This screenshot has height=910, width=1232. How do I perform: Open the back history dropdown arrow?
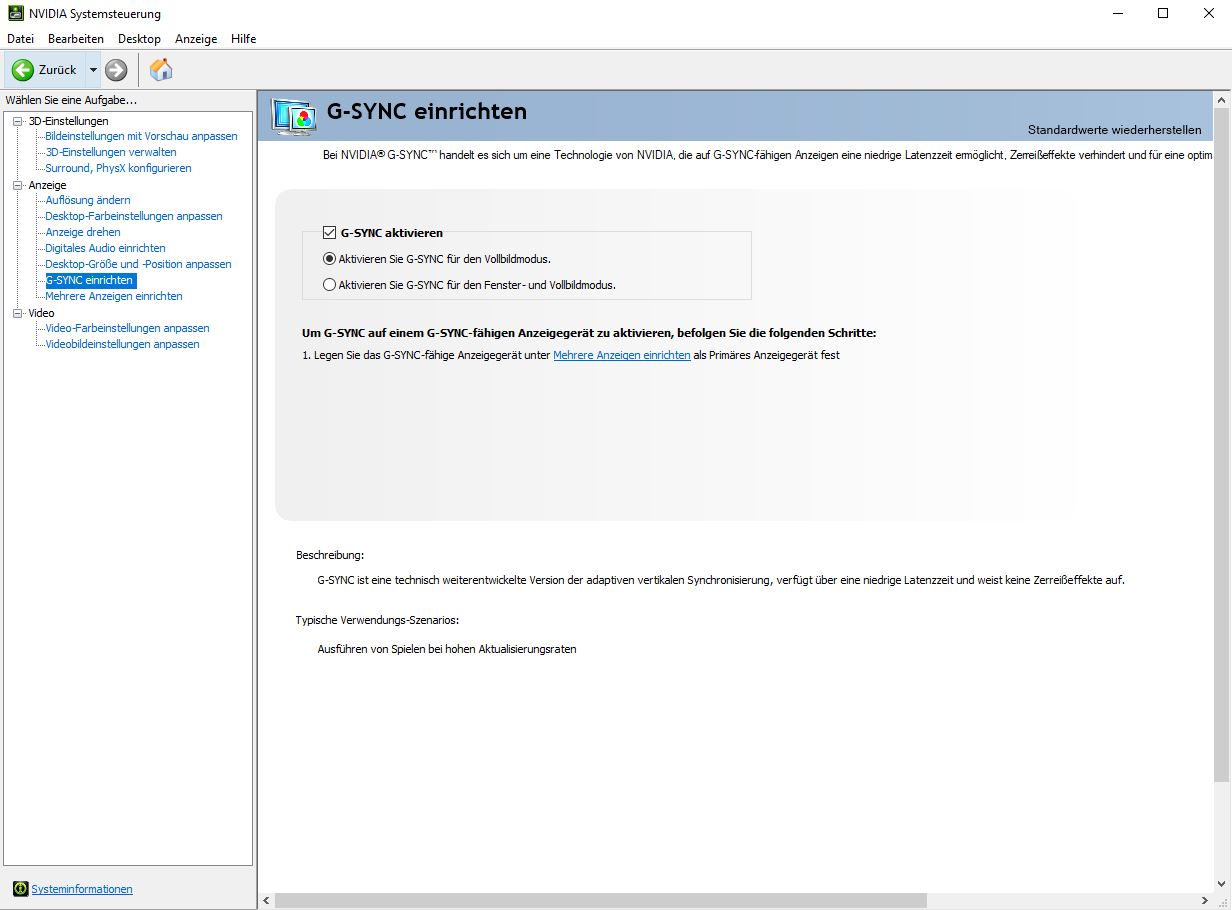click(x=93, y=70)
